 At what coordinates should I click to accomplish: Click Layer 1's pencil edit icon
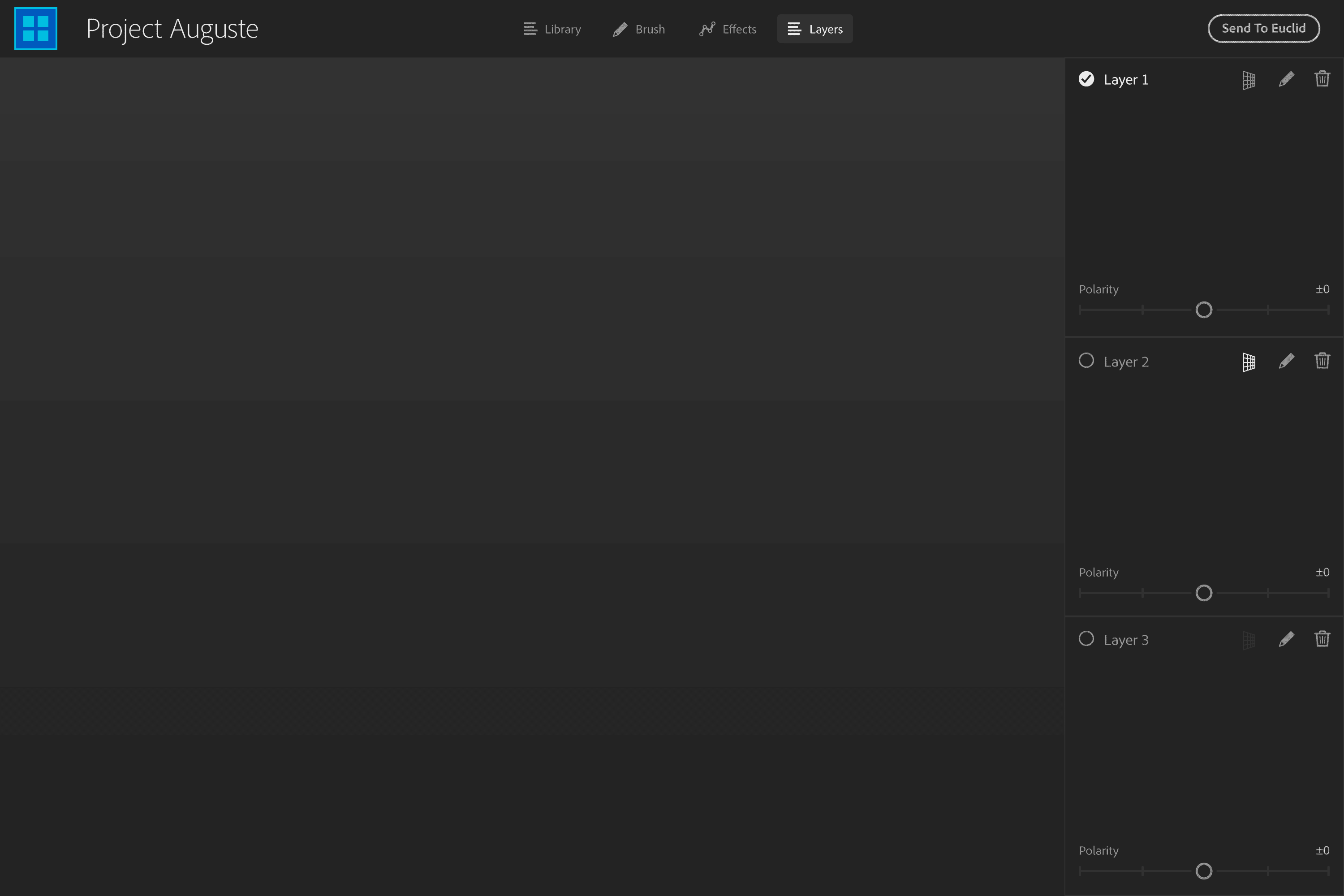pos(1286,79)
